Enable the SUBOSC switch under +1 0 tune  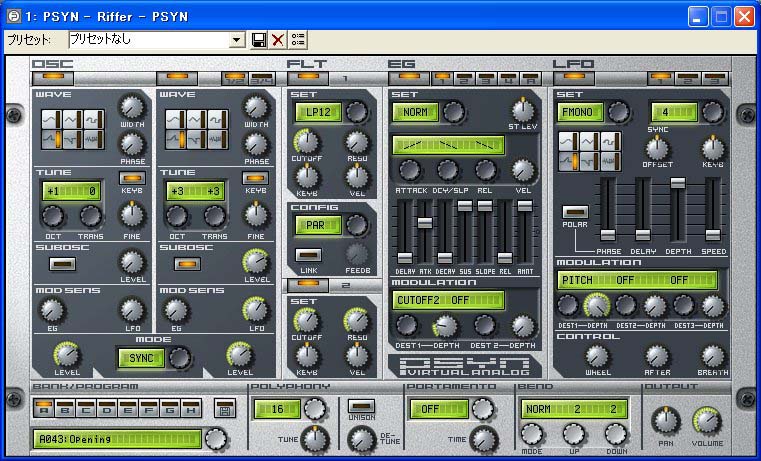63,264
